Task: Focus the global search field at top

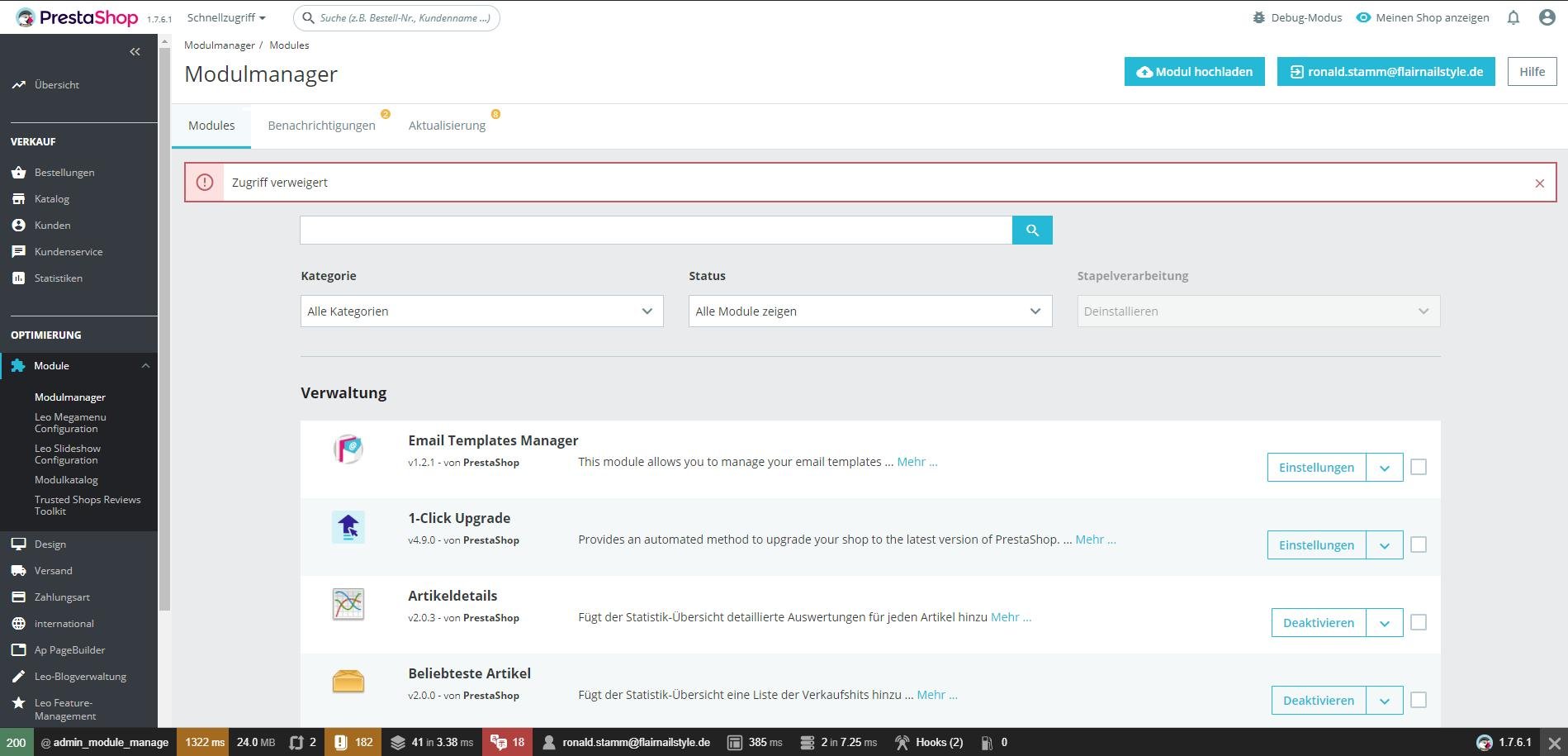Action: click(397, 17)
